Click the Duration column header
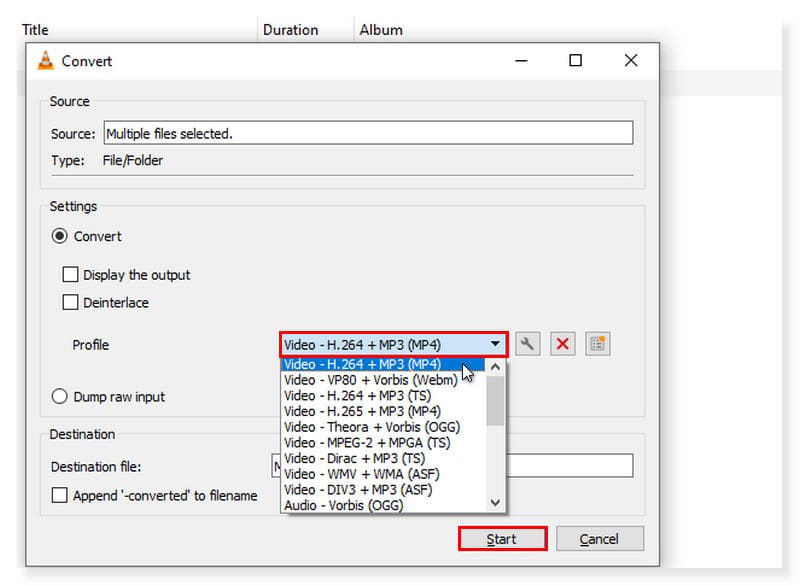The image size is (800, 586). coord(289,29)
